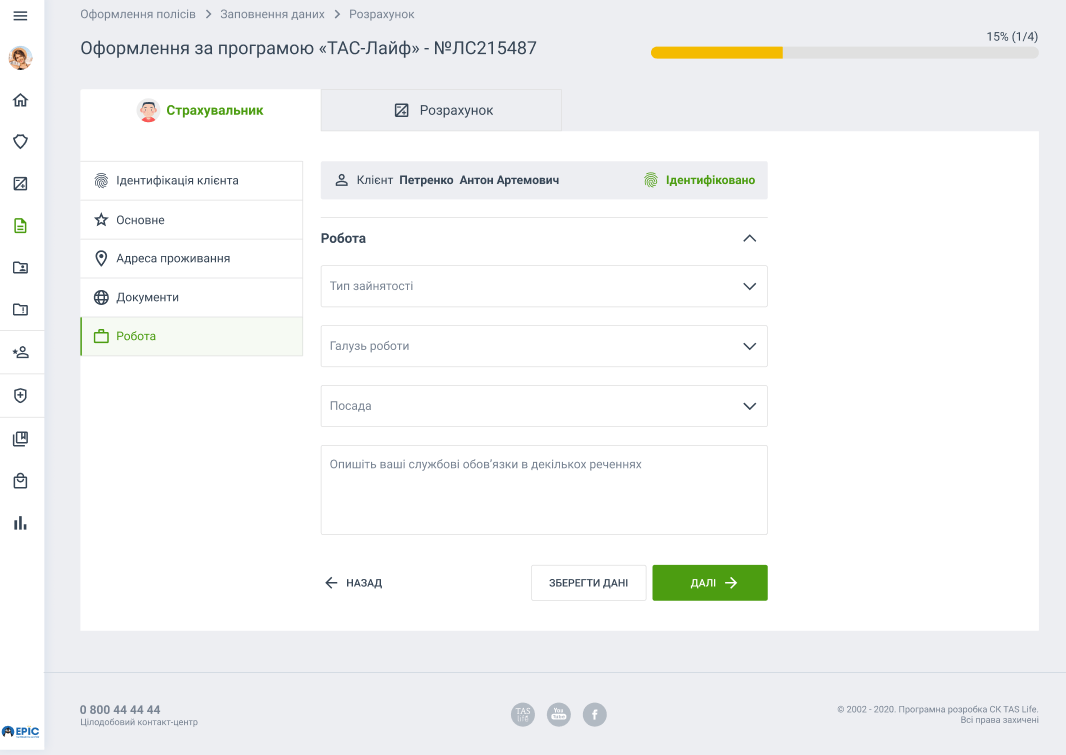This screenshot has height=755, width=1066.
Task: Expand the Тип зайнятості dropdown
Action: point(544,286)
